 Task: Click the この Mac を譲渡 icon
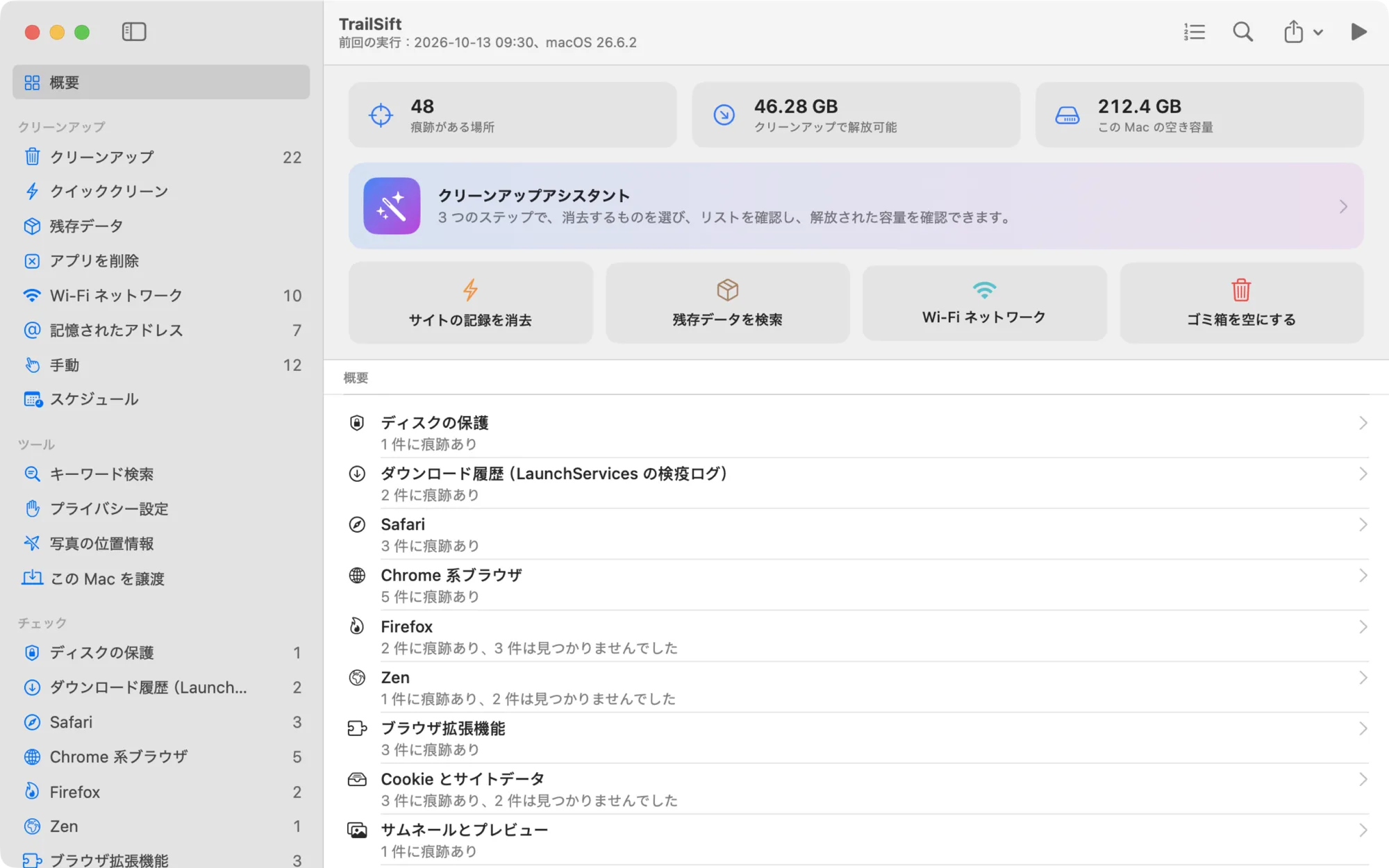point(32,578)
